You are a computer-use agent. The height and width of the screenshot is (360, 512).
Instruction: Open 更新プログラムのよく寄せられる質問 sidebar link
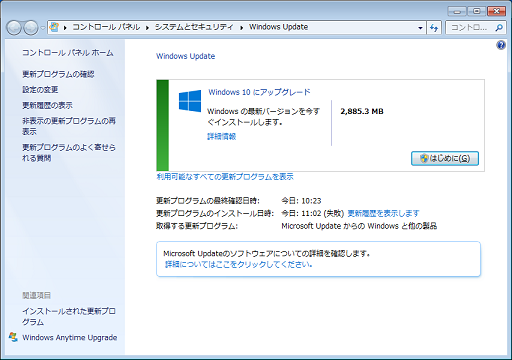pyautogui.click(x=69, y=152)
